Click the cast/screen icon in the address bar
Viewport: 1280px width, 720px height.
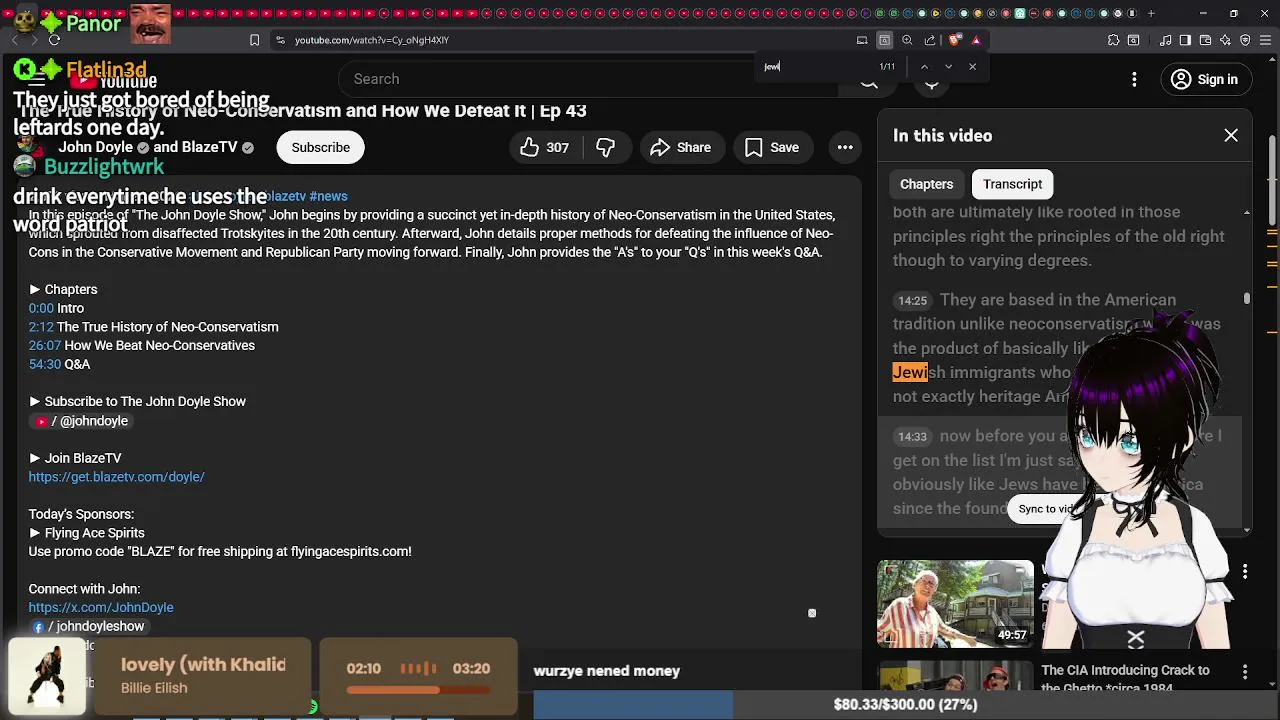tap(862, 40)
